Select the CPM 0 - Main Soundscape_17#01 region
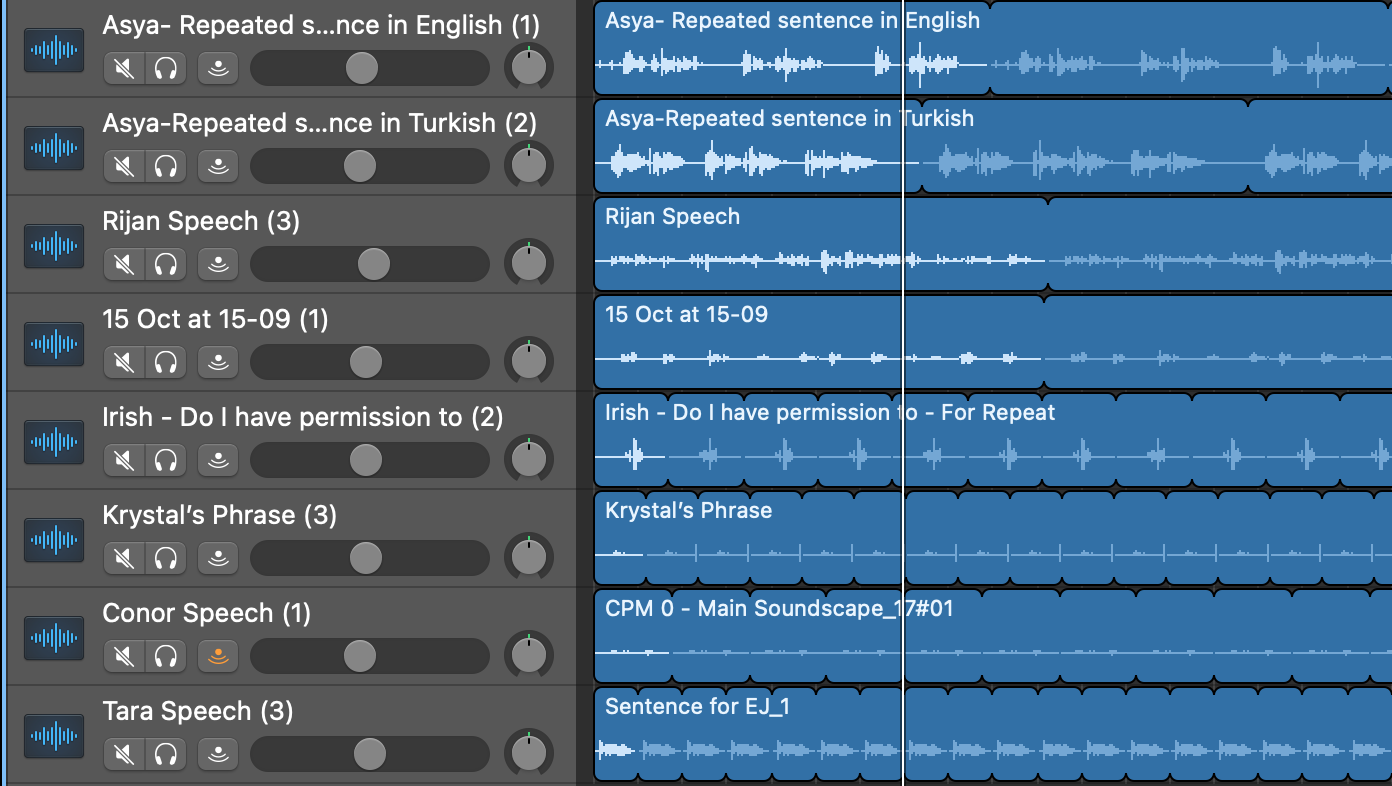 632,636
